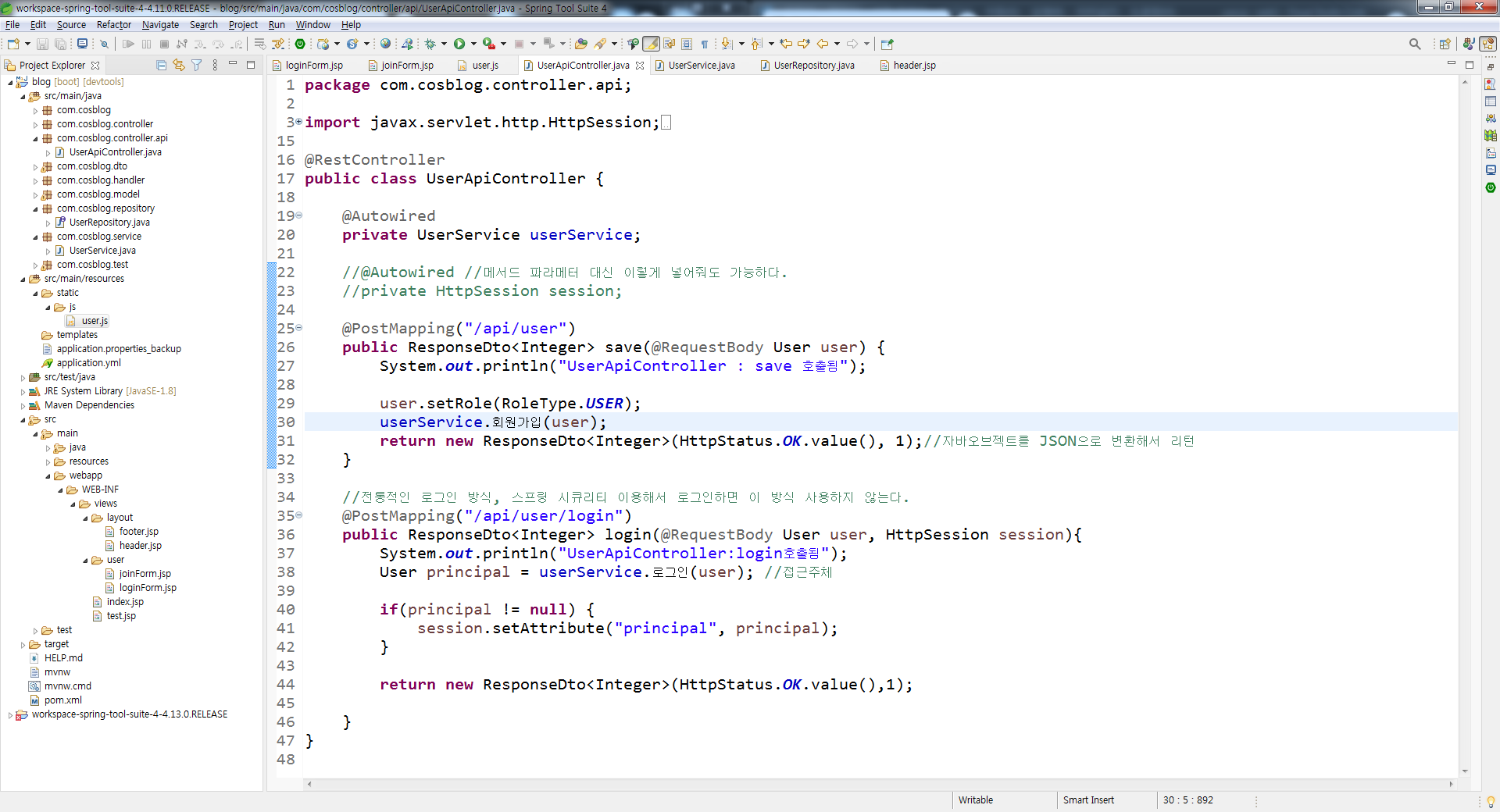Screen dimensions: 1500x812
Task: Select pom.xml in Project Explorer
Action: coord(62,700)
